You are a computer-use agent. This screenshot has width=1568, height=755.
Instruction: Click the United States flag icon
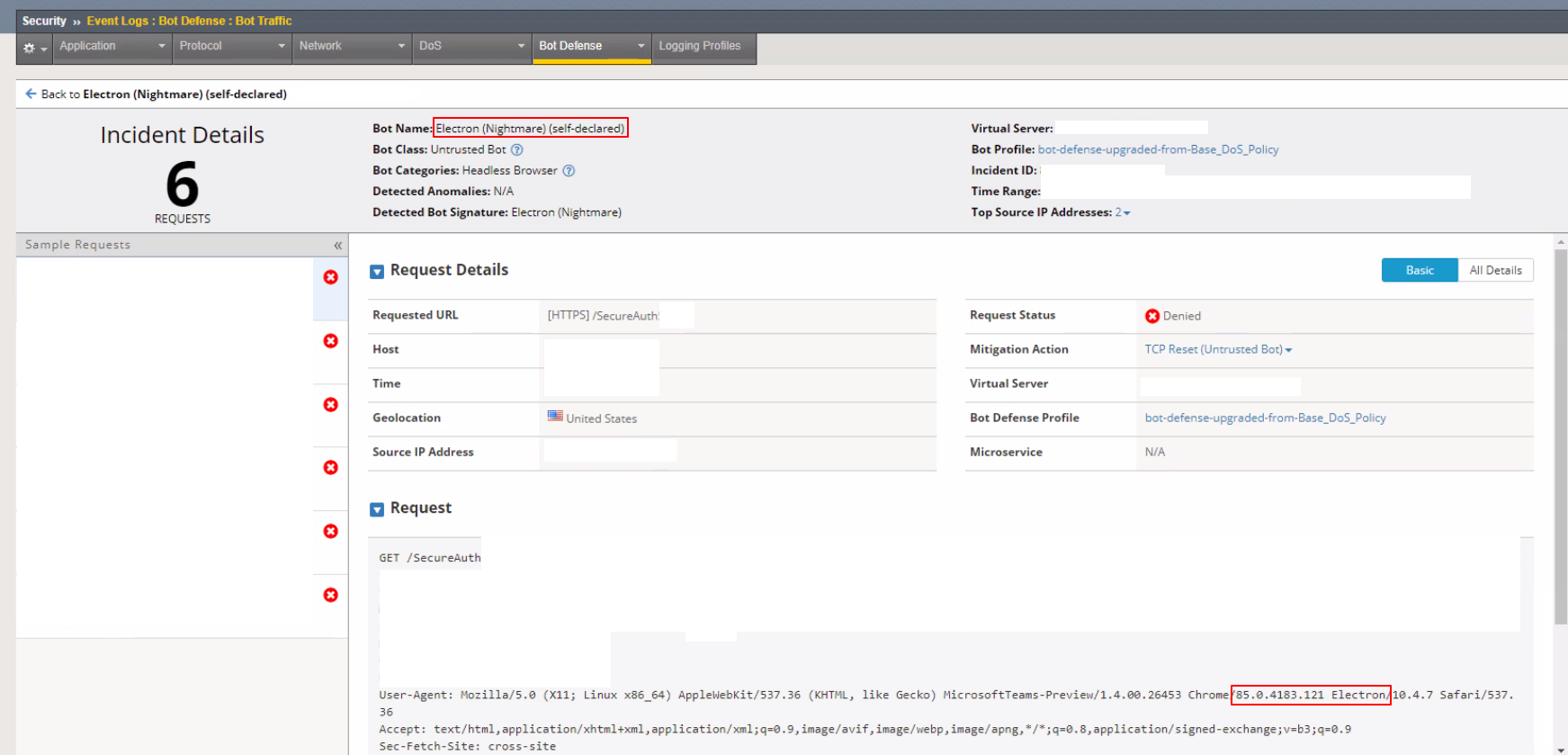(555, 416)
